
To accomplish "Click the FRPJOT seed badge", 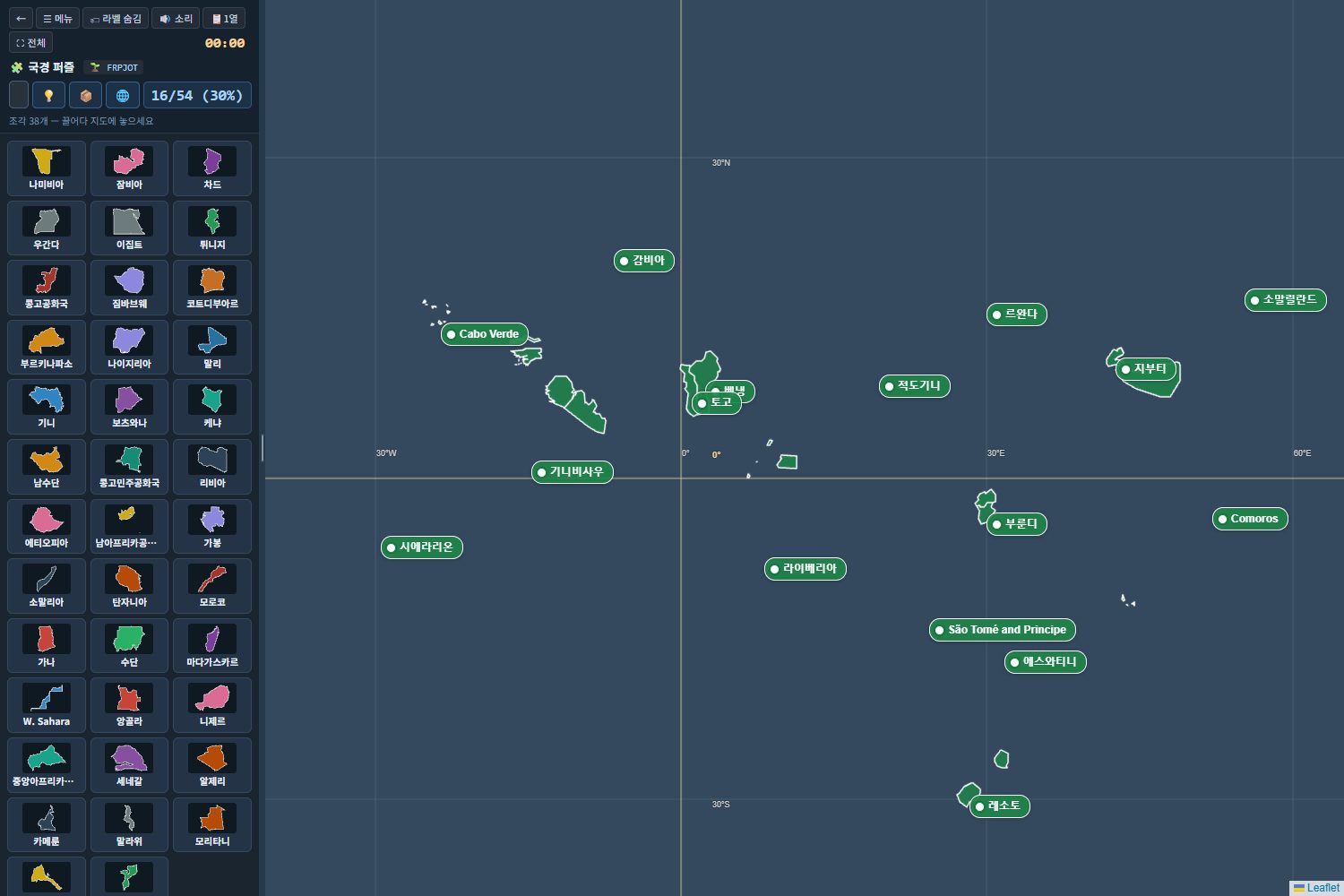I will point(114,67).
